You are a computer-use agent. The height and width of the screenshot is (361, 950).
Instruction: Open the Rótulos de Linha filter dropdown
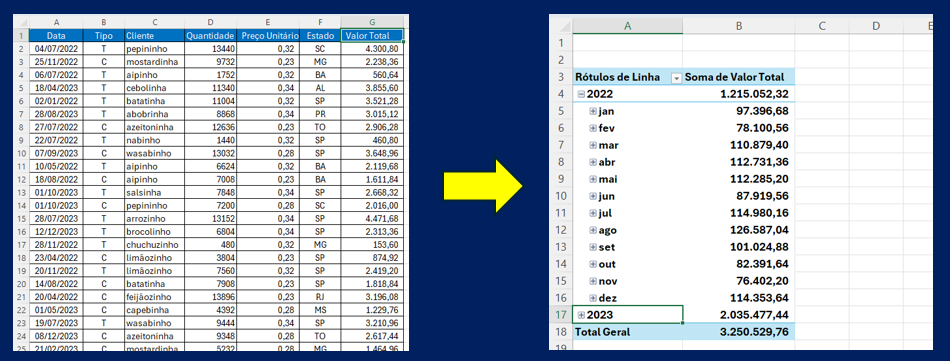pyautogui.click(x=676, y=78)
